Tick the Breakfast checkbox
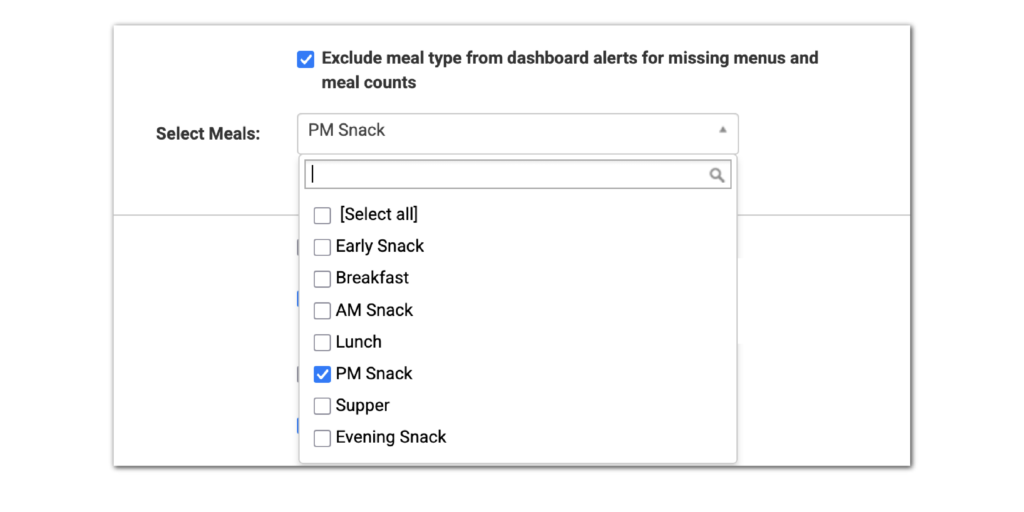Viewport: 1024px width, 512px height. coord(322,279)
